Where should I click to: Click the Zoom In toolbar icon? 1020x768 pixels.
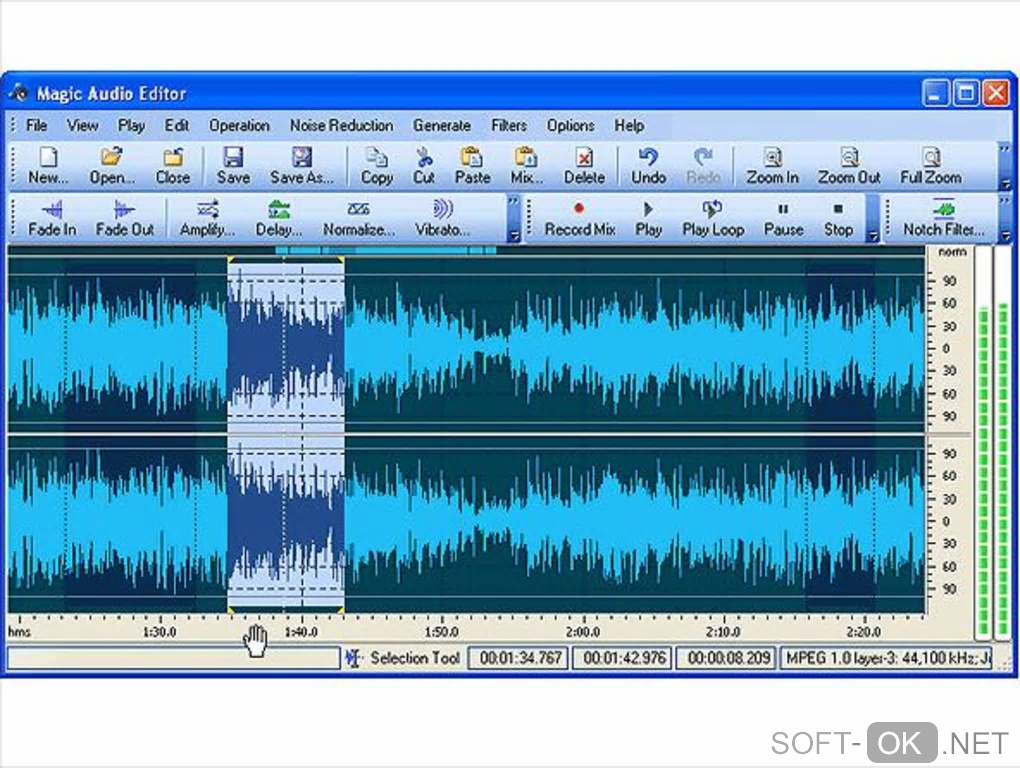[x=772, y=158]
